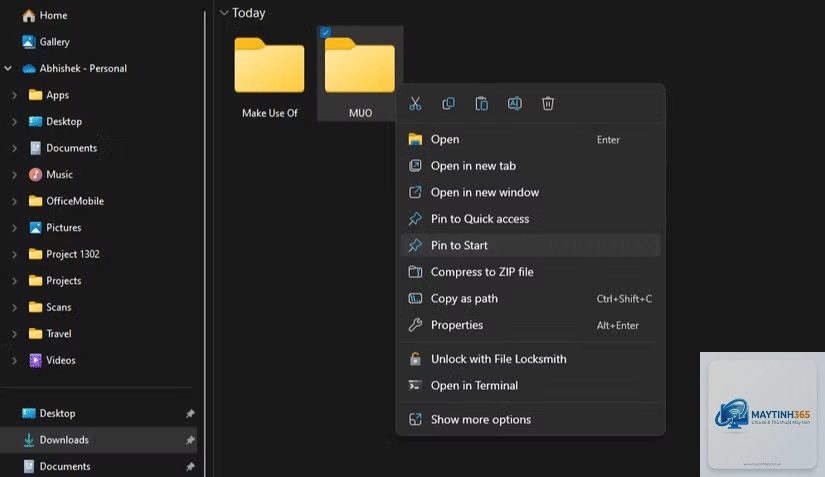Viewport: 825px width, 477px height.
Task: Open OfficeMobile folder in sidebar
Action: point(66,201)
